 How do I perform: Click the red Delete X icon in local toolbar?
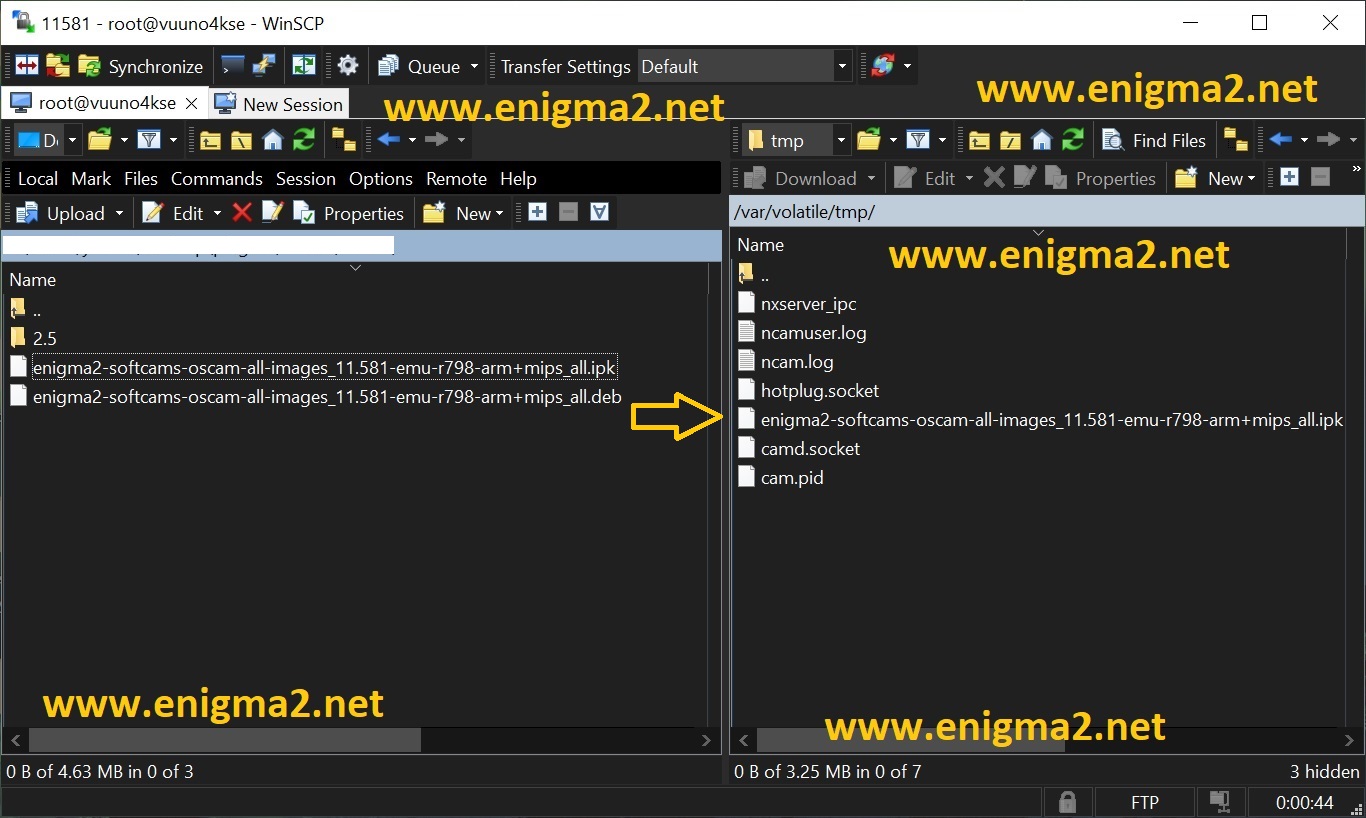242,212
